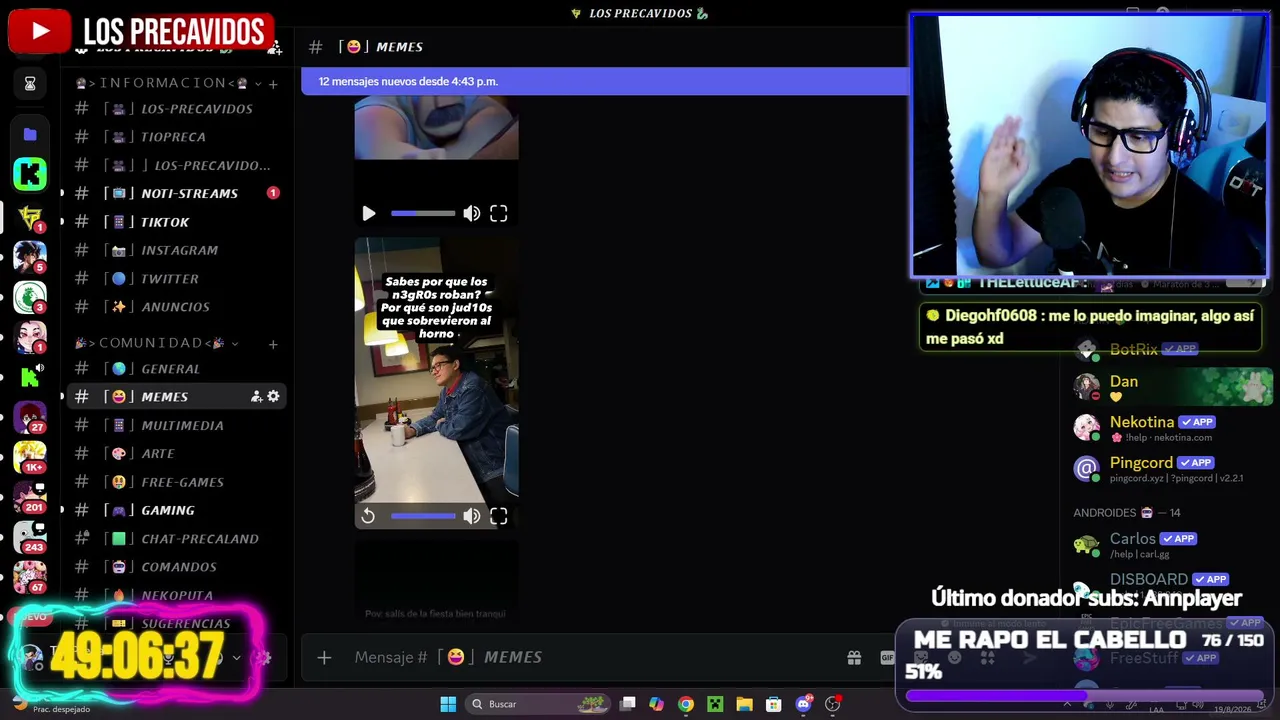
Task: Add a channel to COMUNIDAD category
Action: click(273, 344)
